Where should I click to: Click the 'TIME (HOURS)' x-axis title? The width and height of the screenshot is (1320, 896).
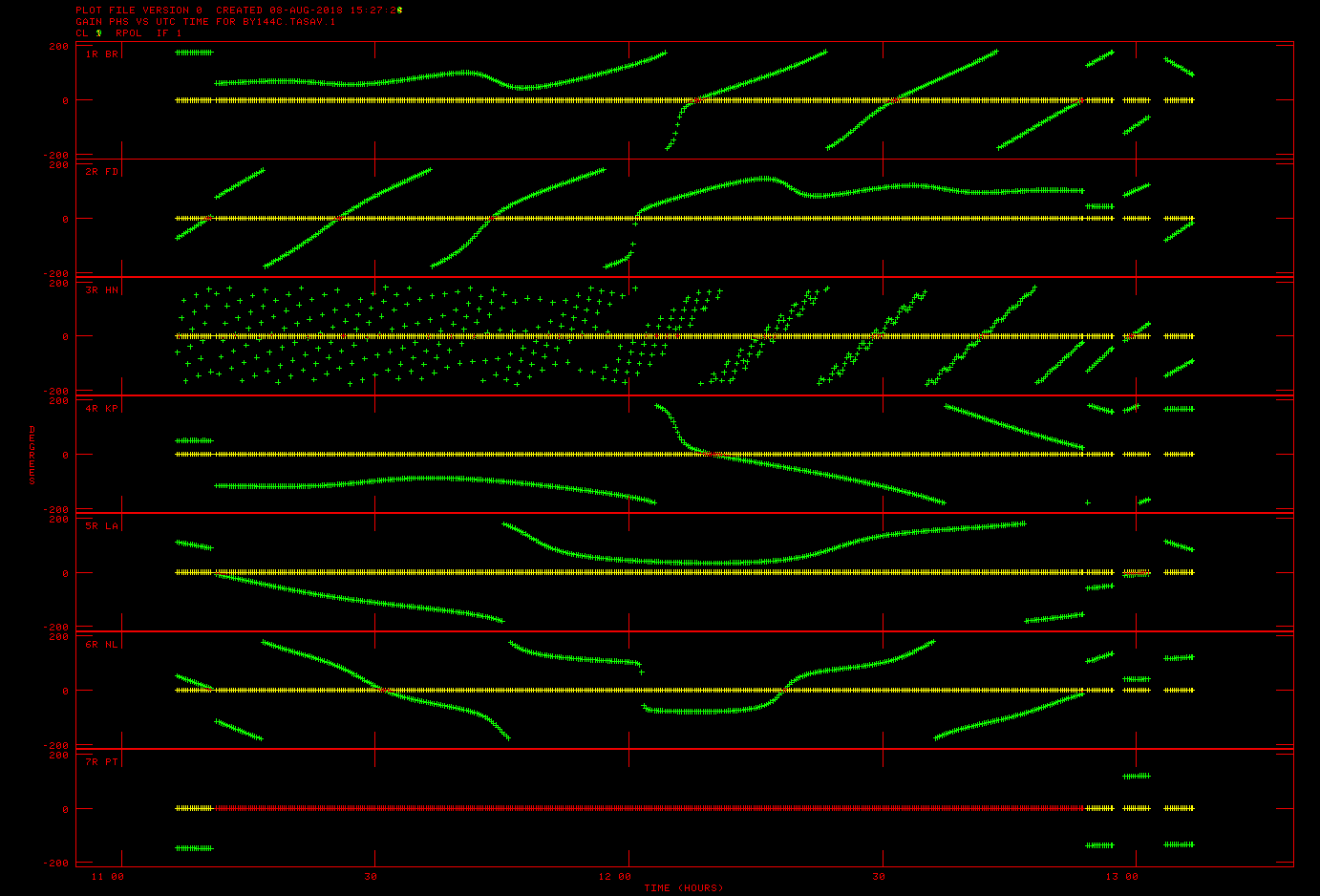[x=683, y=888]
